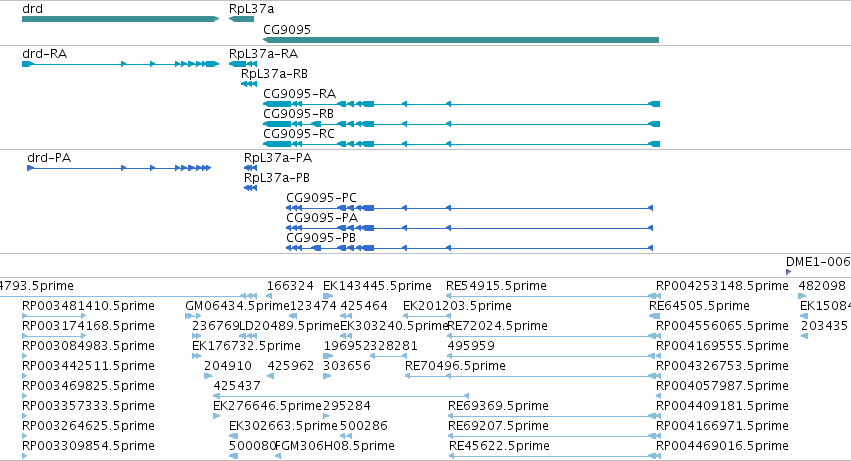Click EST RP004409181.5prime
This screenshot has height=461, width=851.
pos(722,406)
